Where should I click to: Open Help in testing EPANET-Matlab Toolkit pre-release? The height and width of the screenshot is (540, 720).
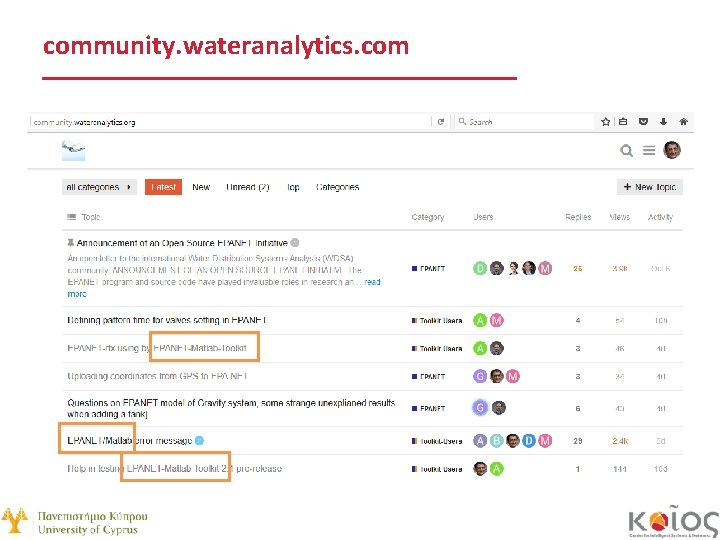pos(174,469)
